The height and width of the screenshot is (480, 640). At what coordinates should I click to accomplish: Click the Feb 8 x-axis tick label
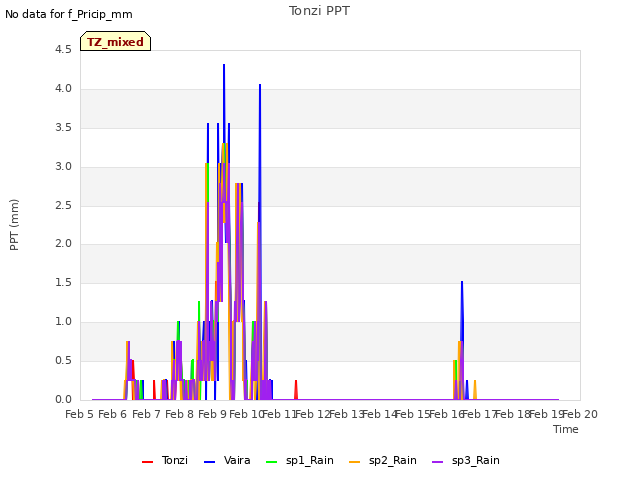pos(180,414)
